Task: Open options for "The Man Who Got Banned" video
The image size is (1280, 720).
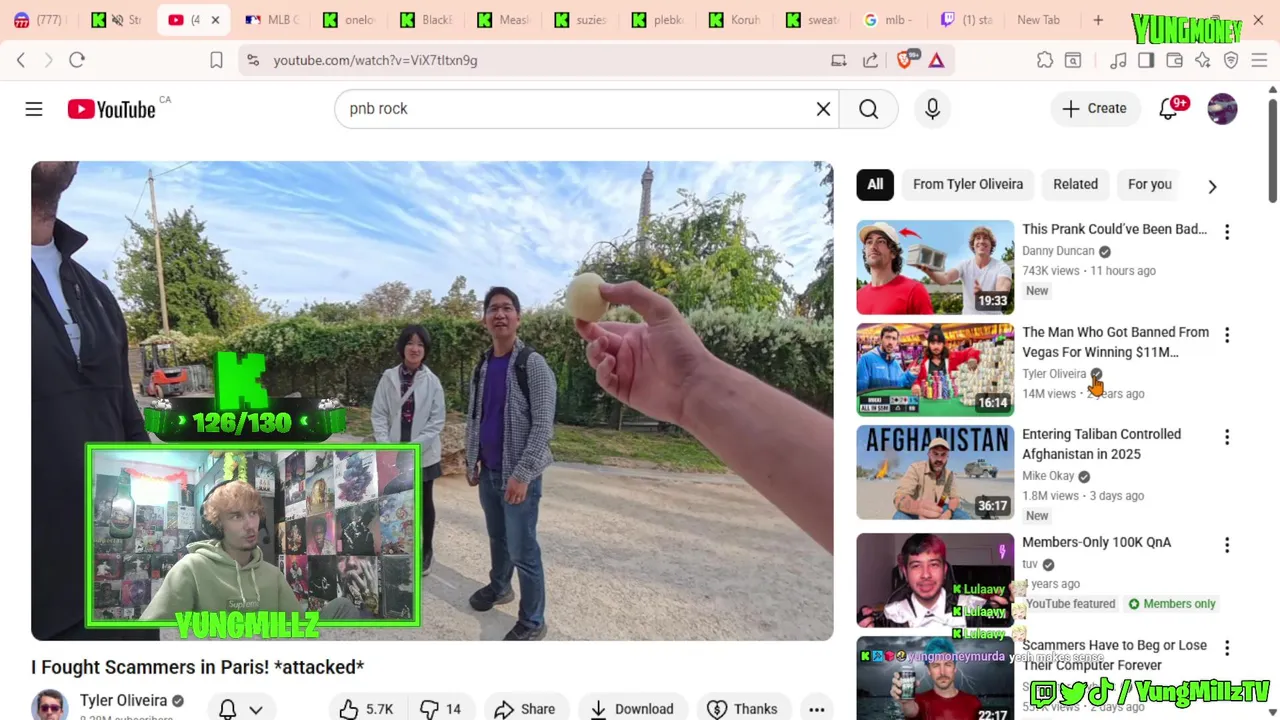Action: (x=1227, y=335)
